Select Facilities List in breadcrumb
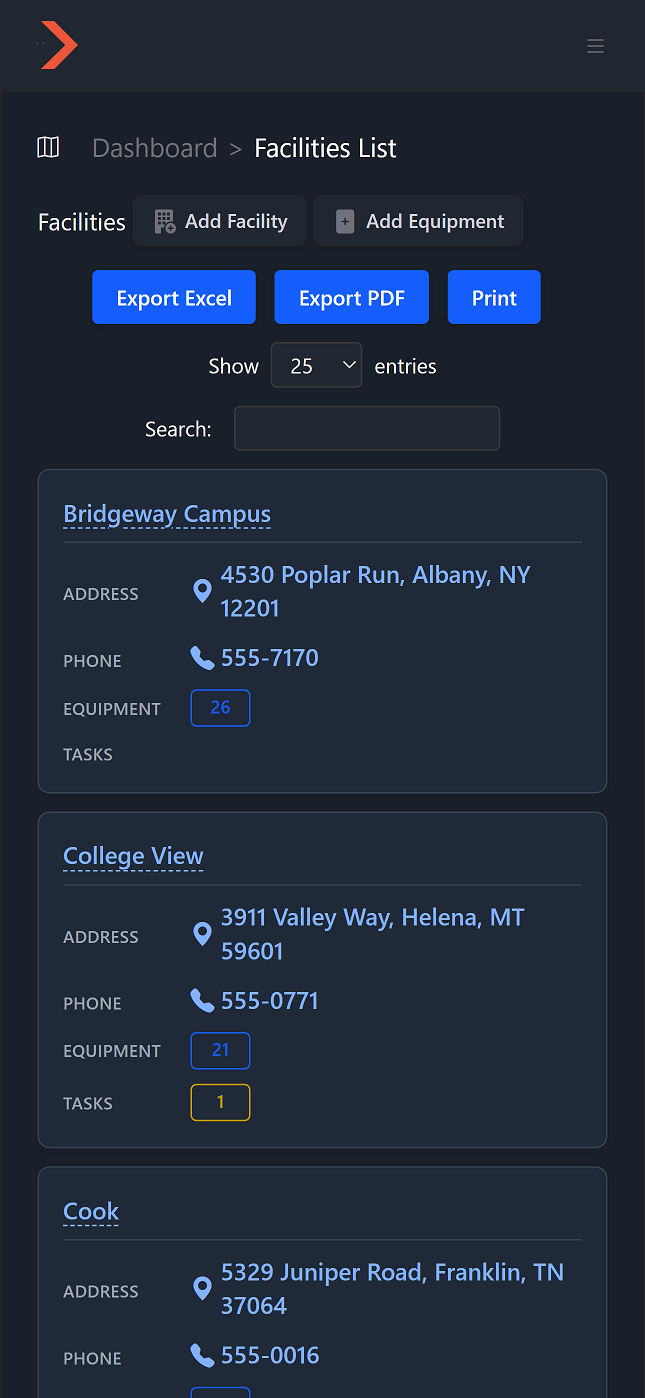The image size is (645, 1398). tap(324, 147)
